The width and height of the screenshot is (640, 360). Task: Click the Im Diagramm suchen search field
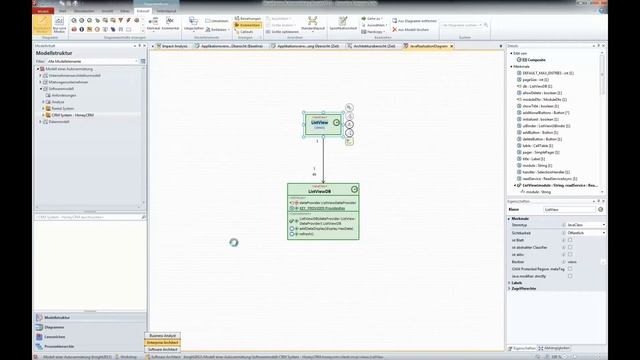click(461, 25)
